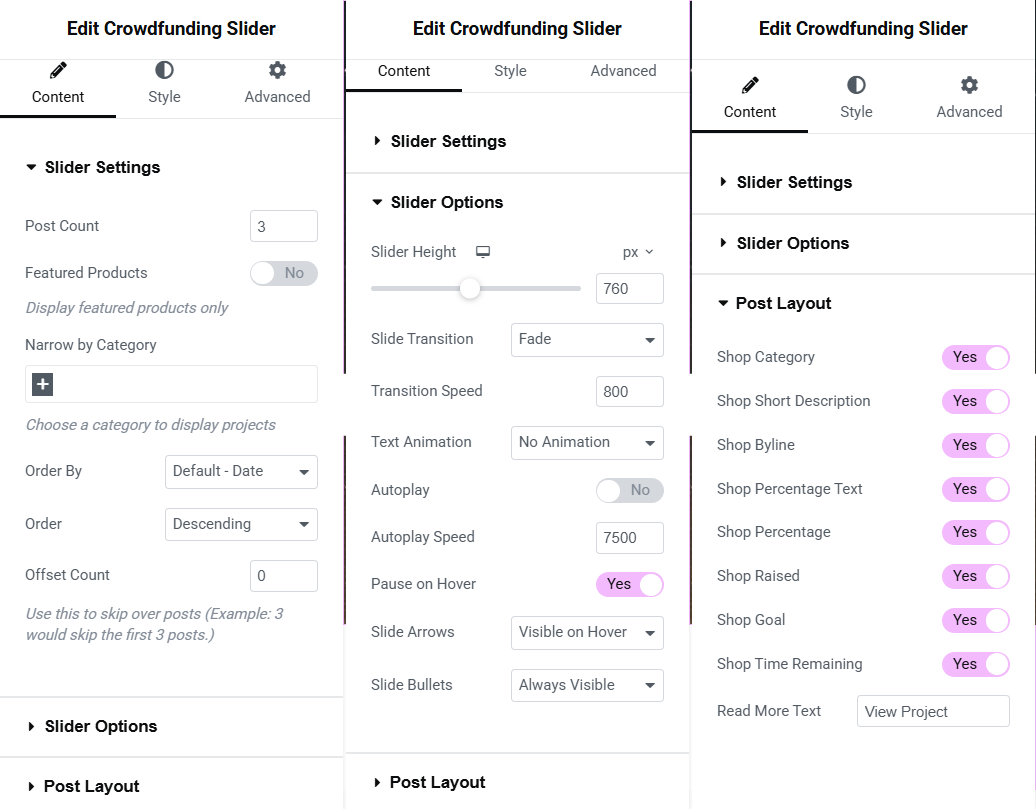The height and width of the screenshot is (809, 1036).
Task: Click the gear Advanced icon in right panel
Action: tap(969, 85)
